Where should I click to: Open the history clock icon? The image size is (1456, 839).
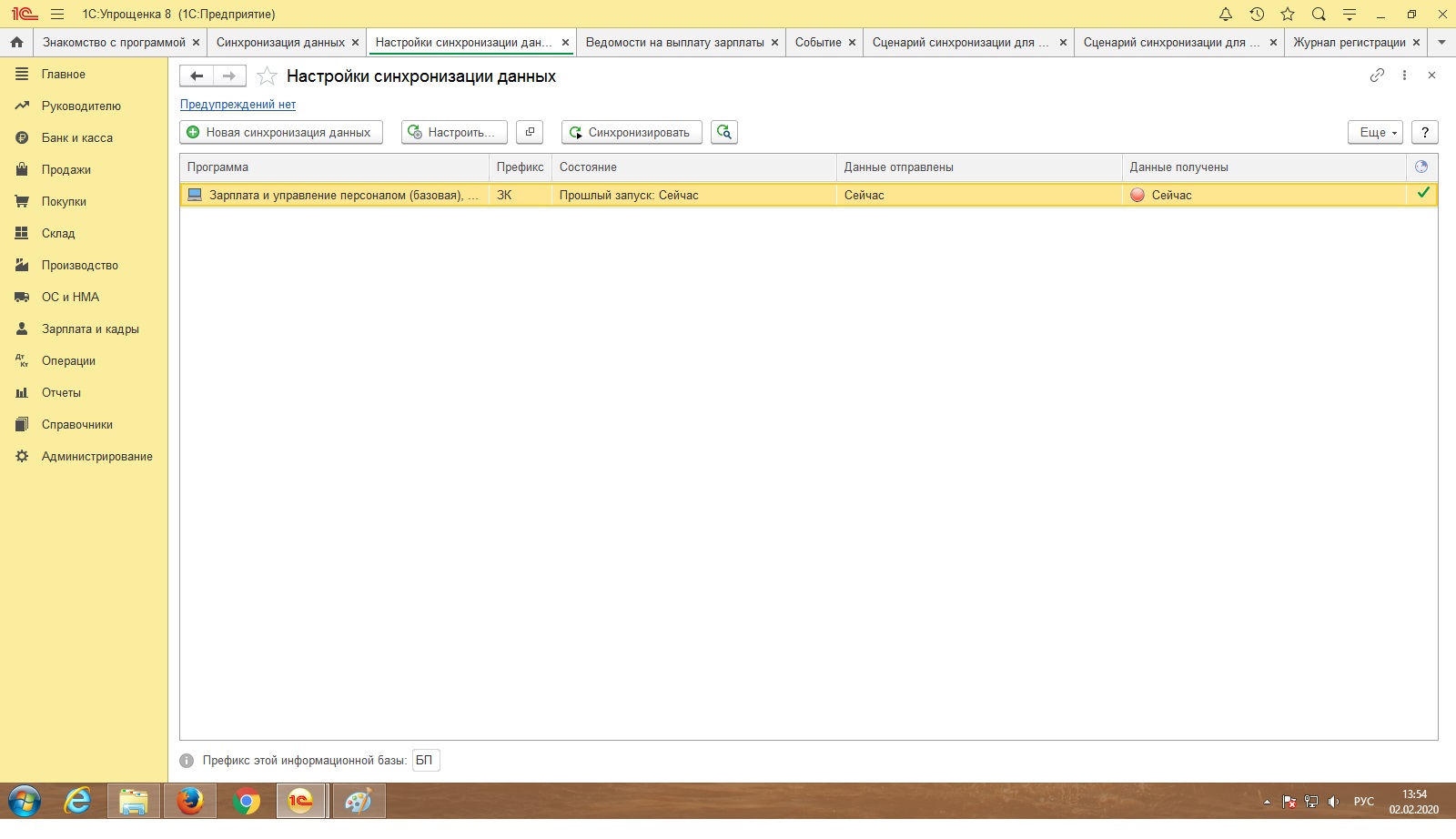tap(1257, 14)
